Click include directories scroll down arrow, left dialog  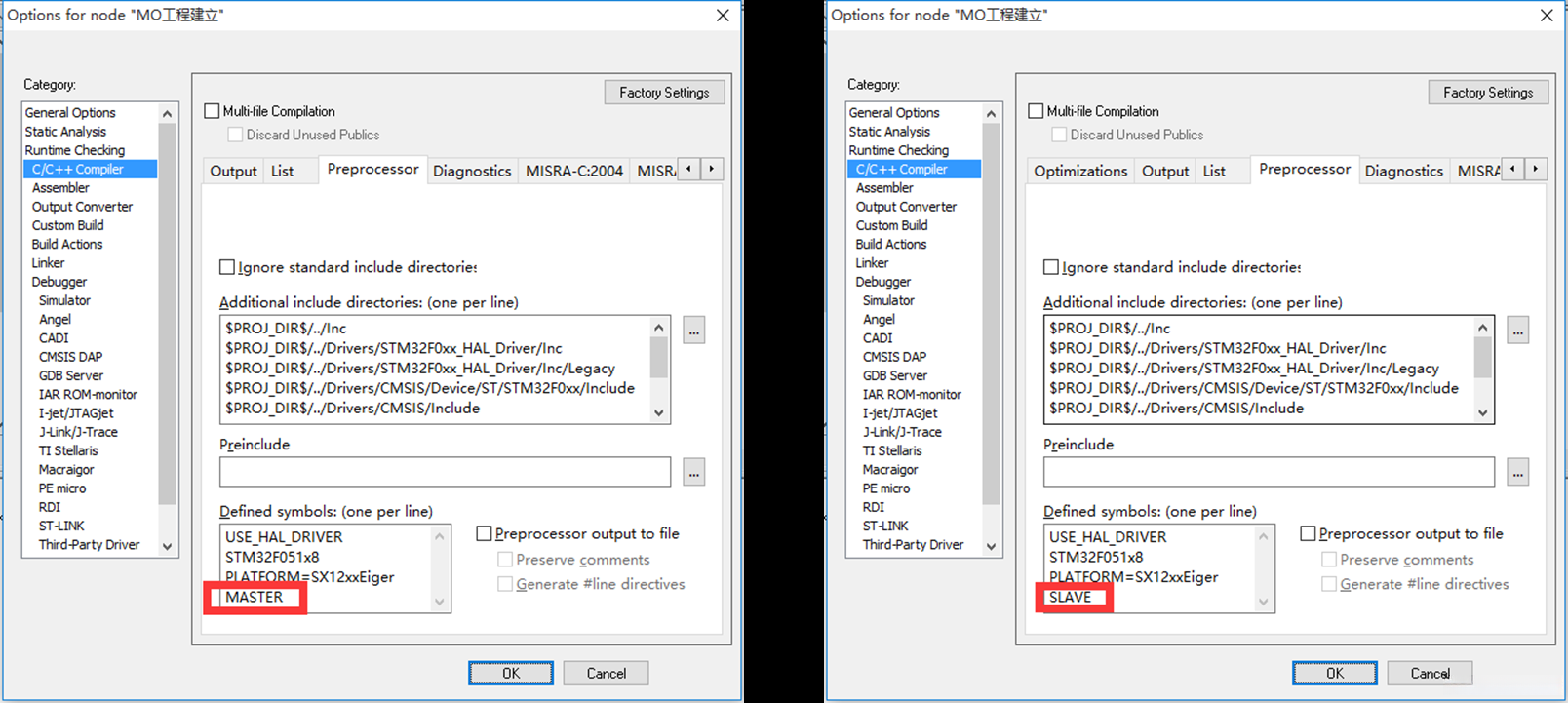659,412
